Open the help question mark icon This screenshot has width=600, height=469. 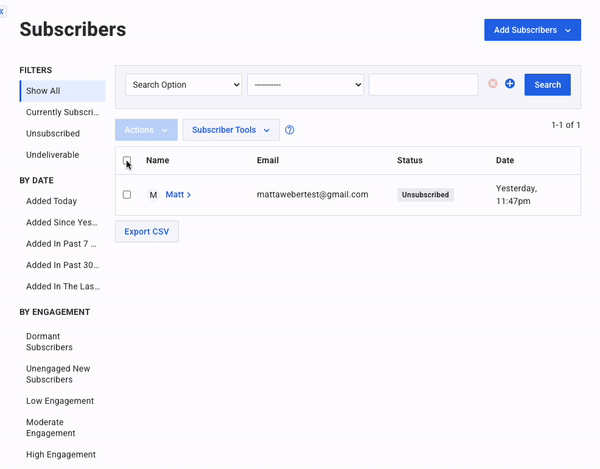[290, 130]
